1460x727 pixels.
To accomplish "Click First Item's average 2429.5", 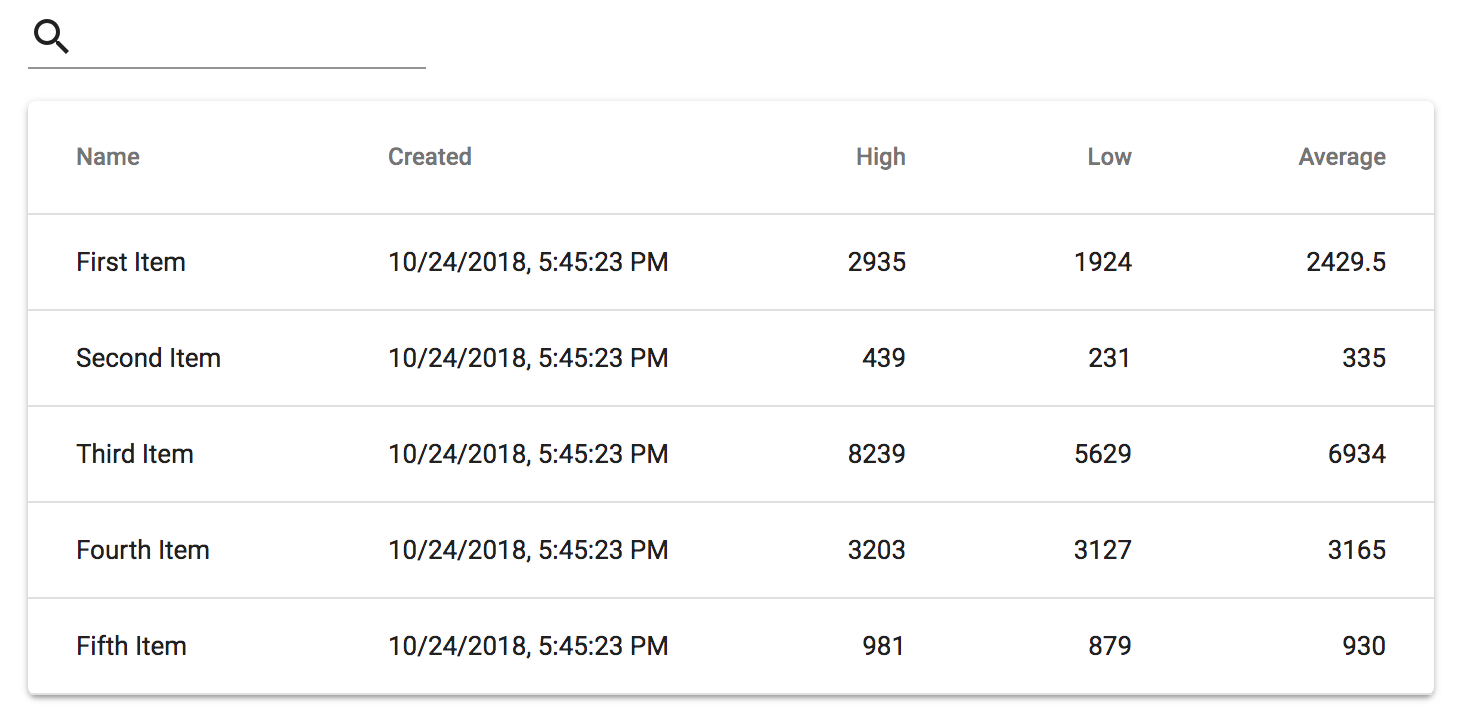I will click(x=1345, y=262).
